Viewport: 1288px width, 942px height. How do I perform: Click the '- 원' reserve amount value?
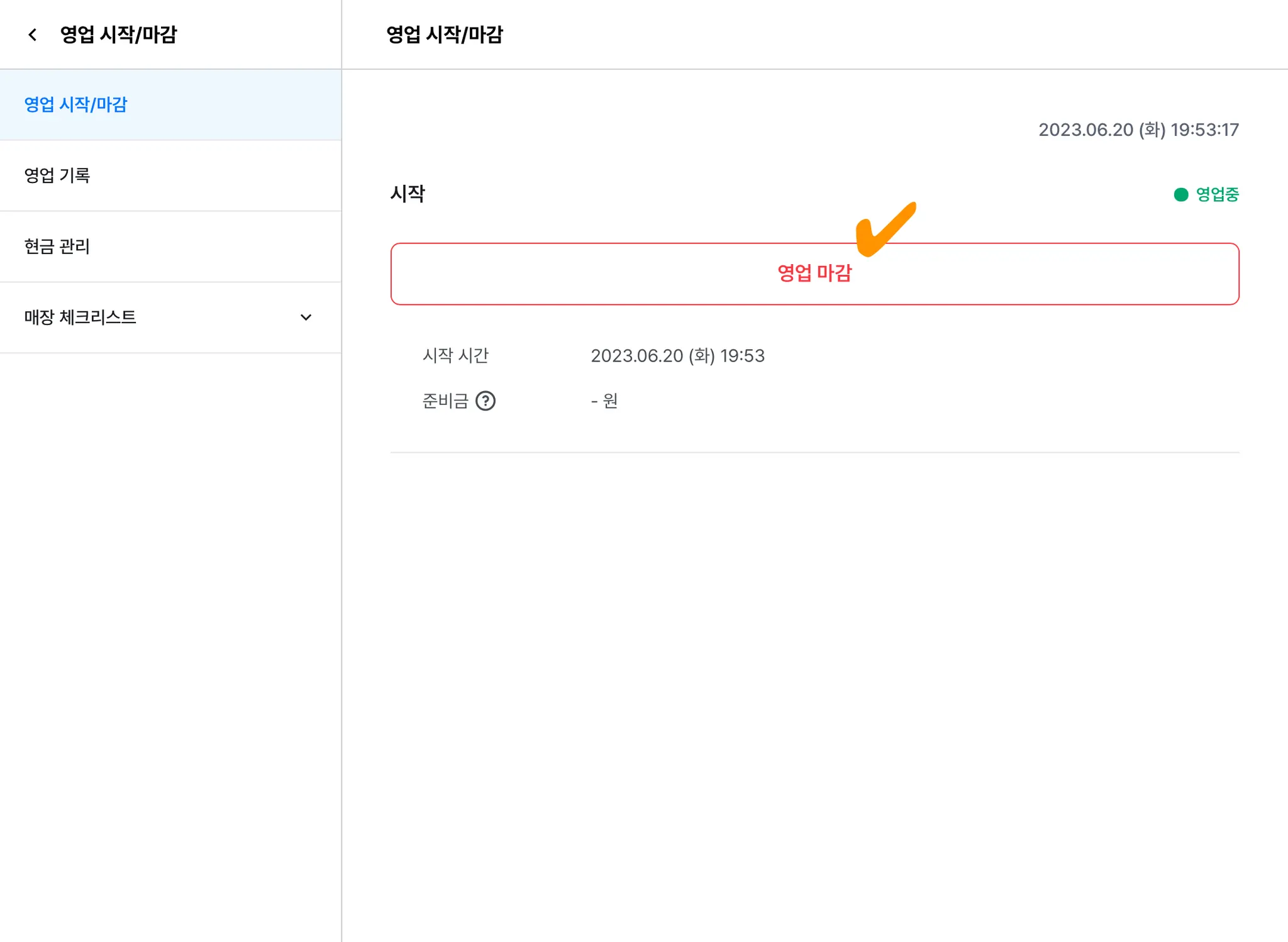pyautogui.click(x=604, y=401)
